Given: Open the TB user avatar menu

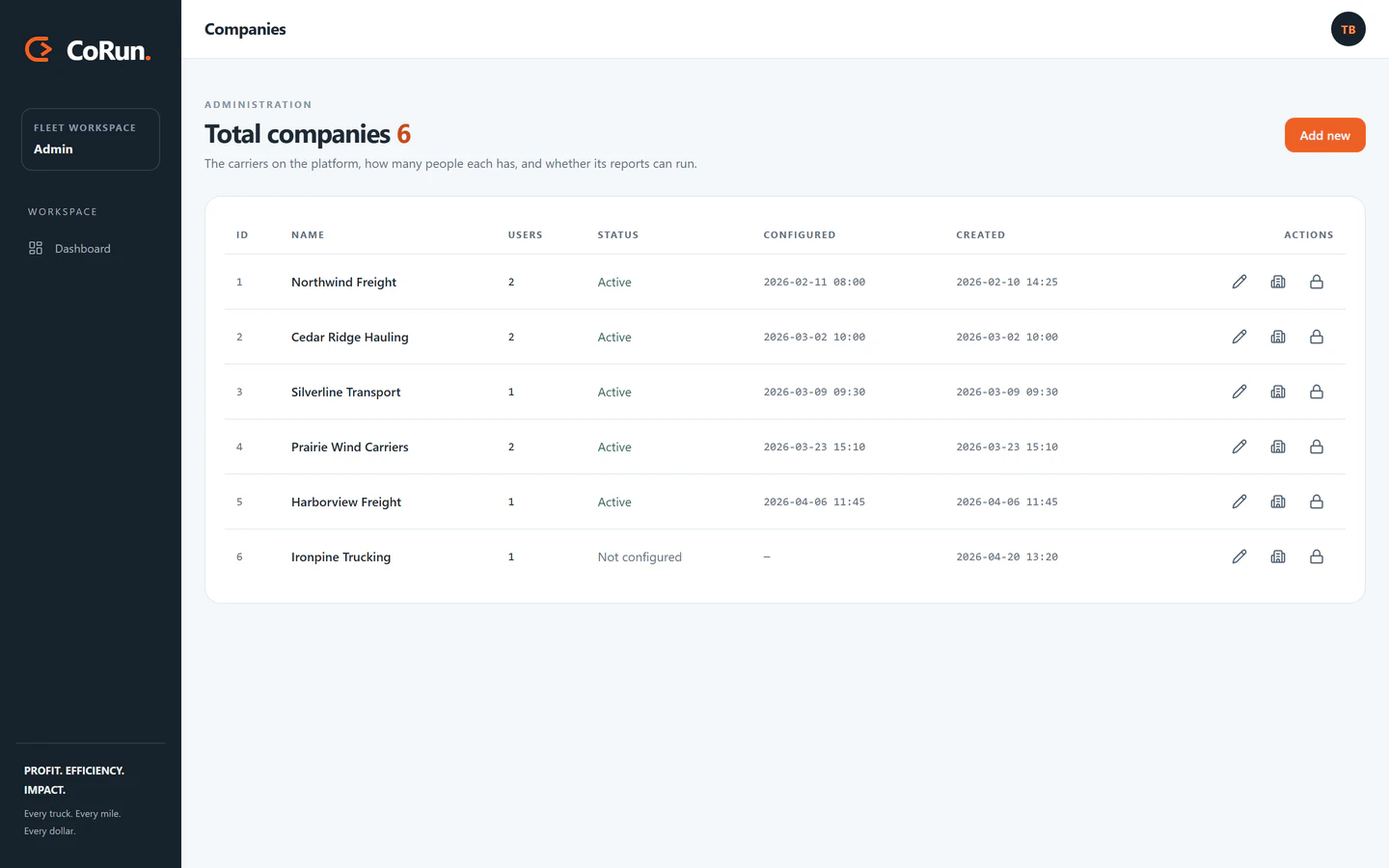Looking at the screenshot, I should pyautogui.click(x=1348, y=29).
